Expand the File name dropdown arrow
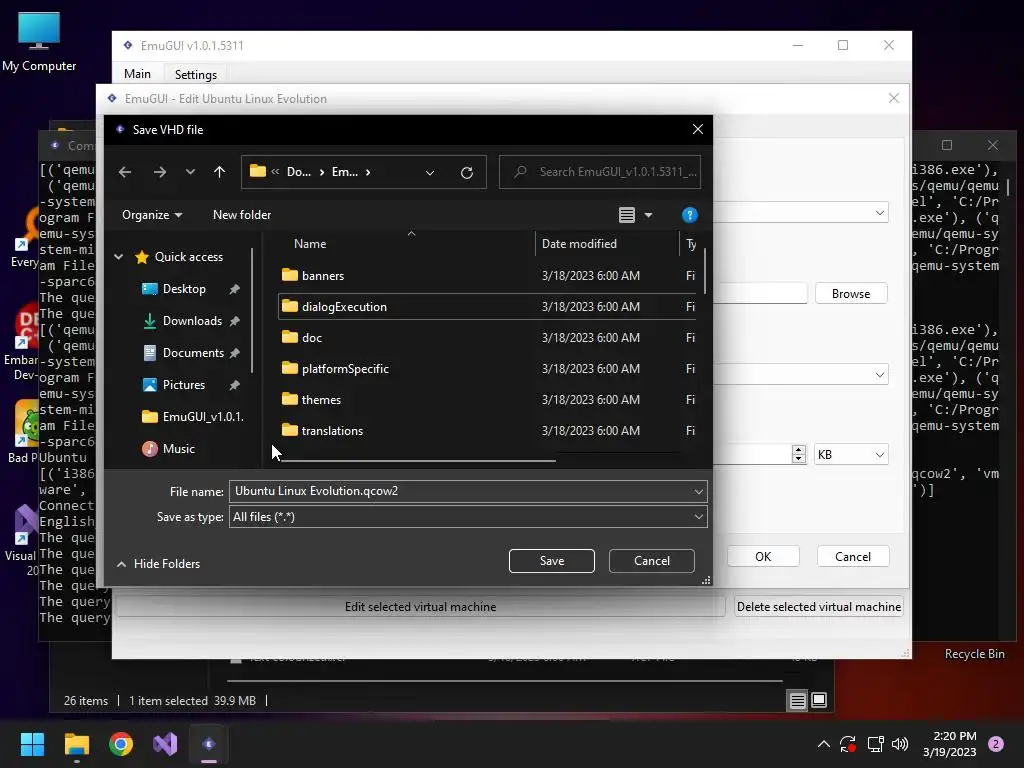The image size is (1024, 768). (698, 491)
